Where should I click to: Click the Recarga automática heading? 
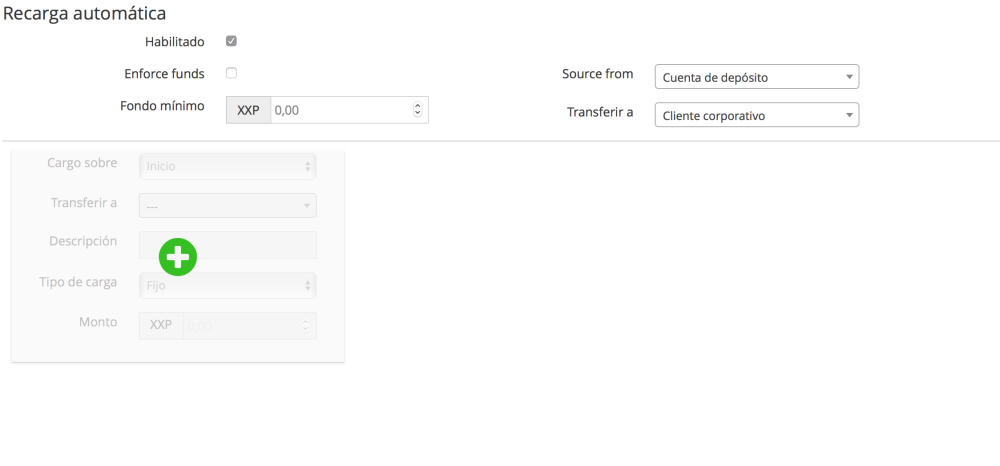(x=85, y=14)
